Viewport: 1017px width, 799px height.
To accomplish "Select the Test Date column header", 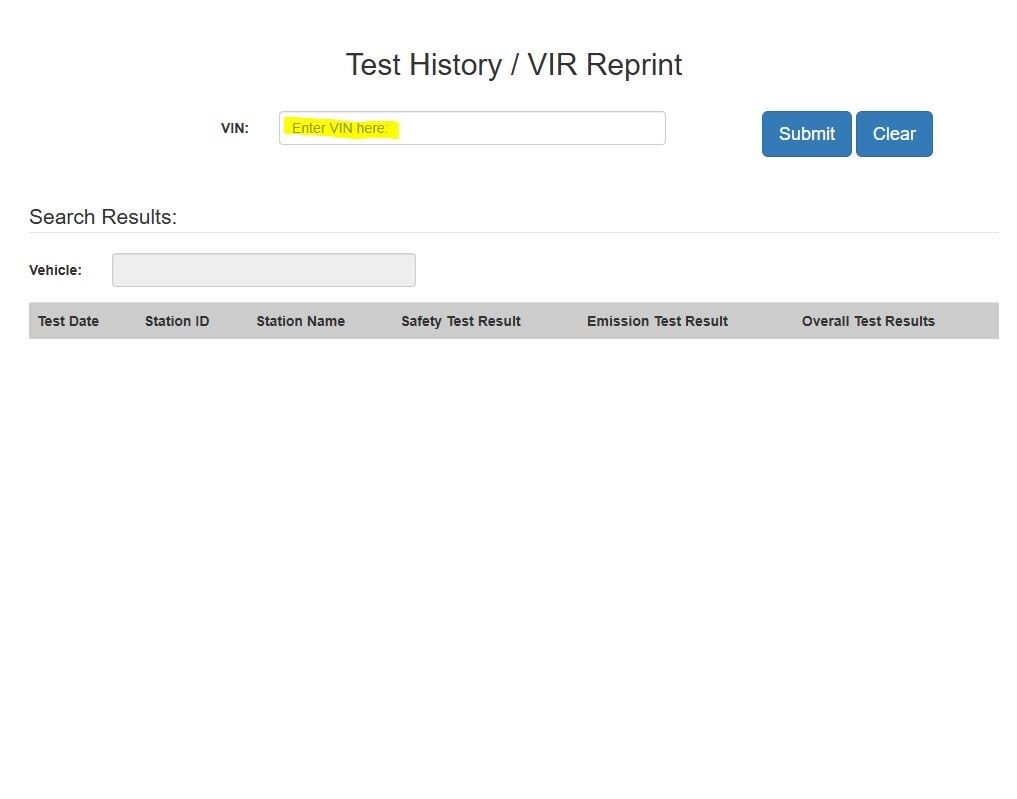I will tap(68, 321).
